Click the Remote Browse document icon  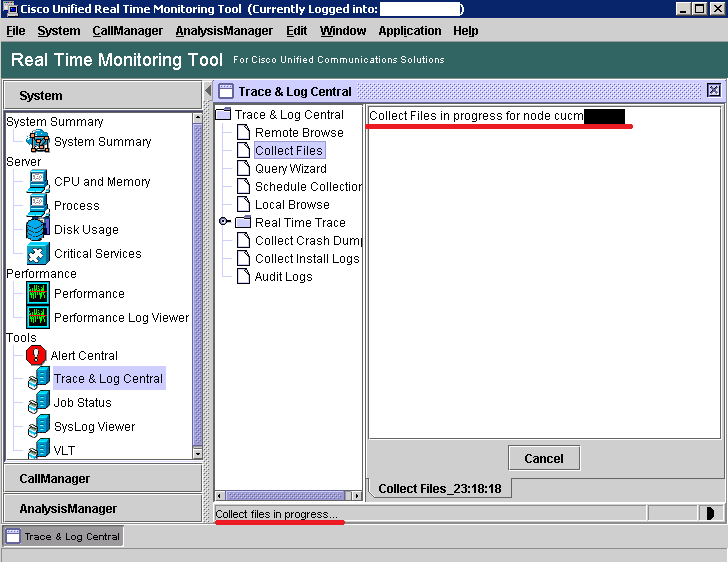pyautogui.click(x=243, y=132)
